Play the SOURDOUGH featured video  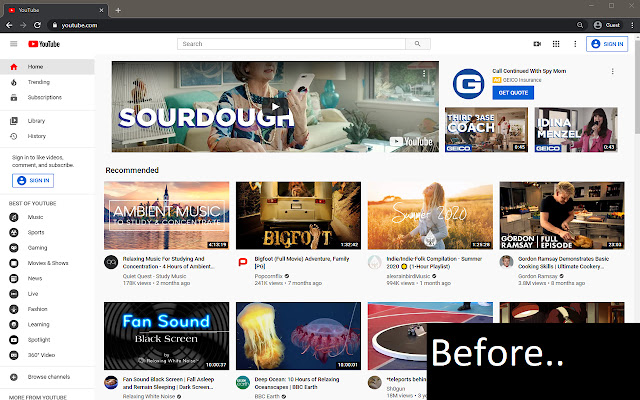pos(275,107)
